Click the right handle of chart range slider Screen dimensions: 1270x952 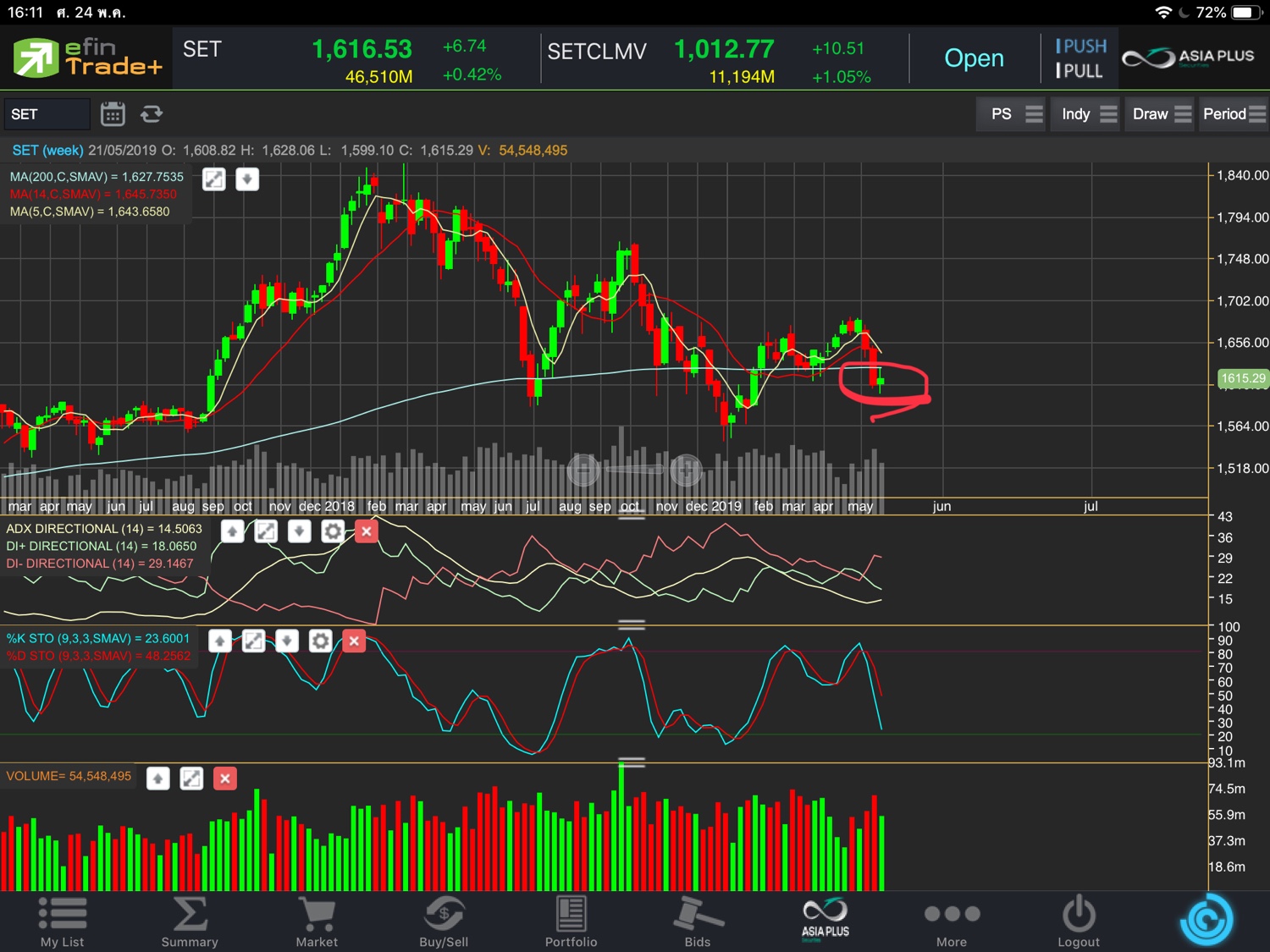tap(686, 469)
